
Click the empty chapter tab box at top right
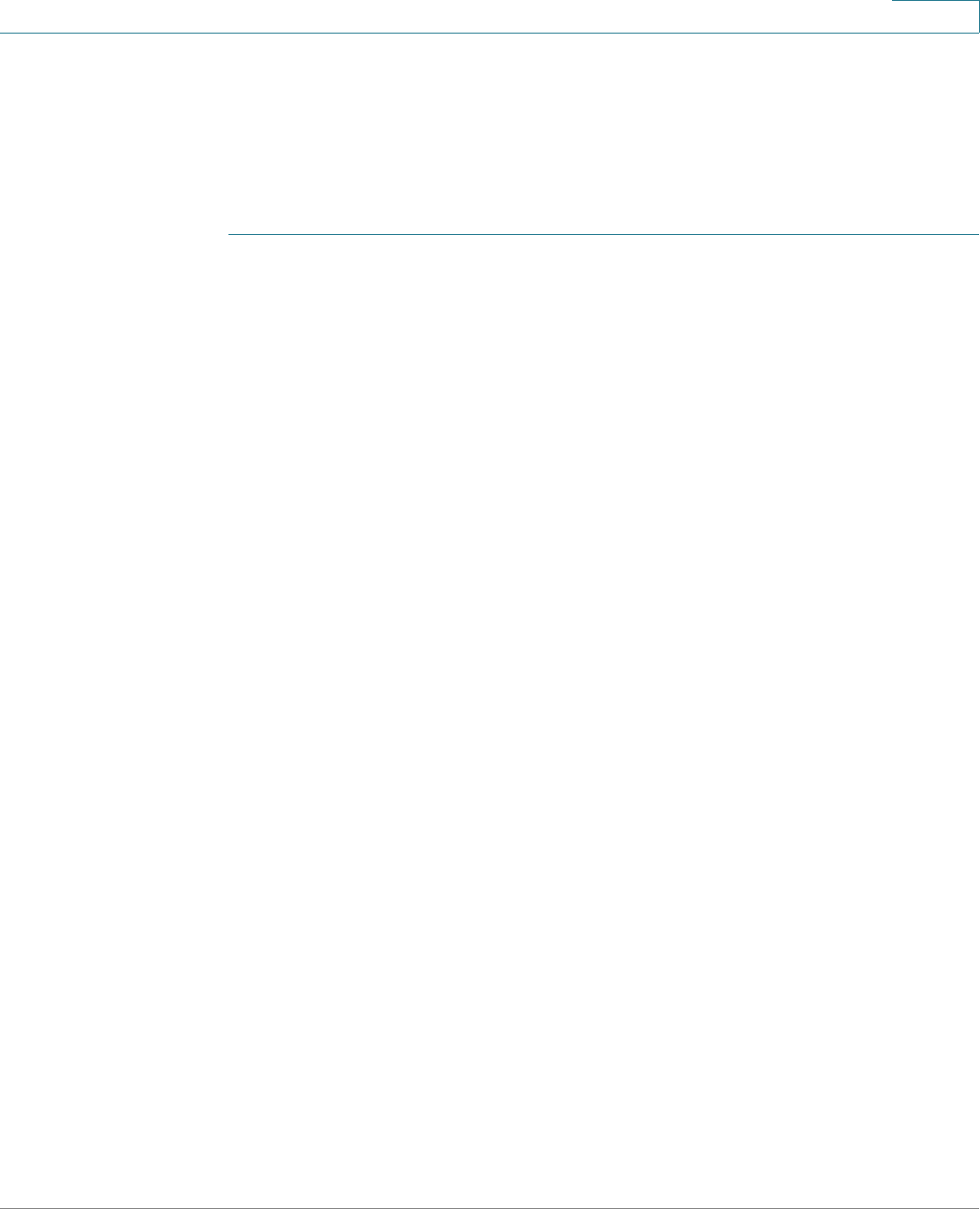(x=936, y=15)
